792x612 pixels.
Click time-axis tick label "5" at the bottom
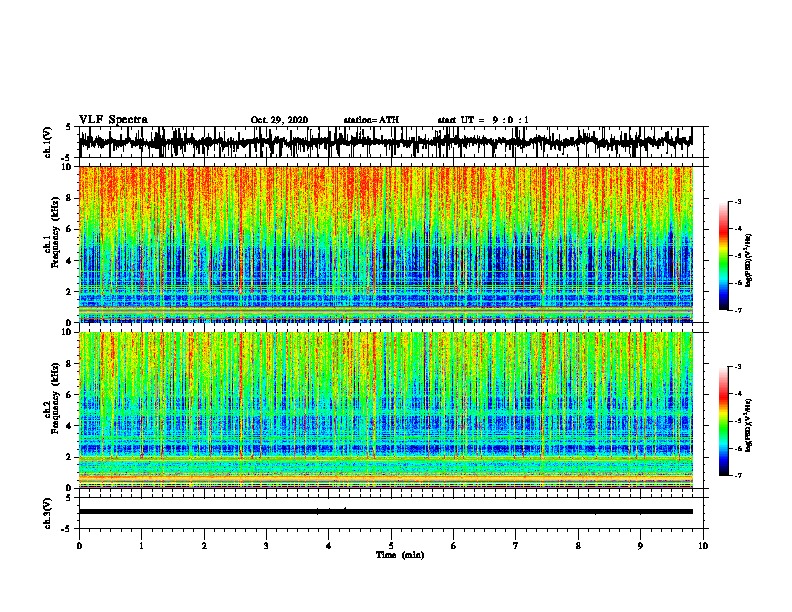point(391,545)
